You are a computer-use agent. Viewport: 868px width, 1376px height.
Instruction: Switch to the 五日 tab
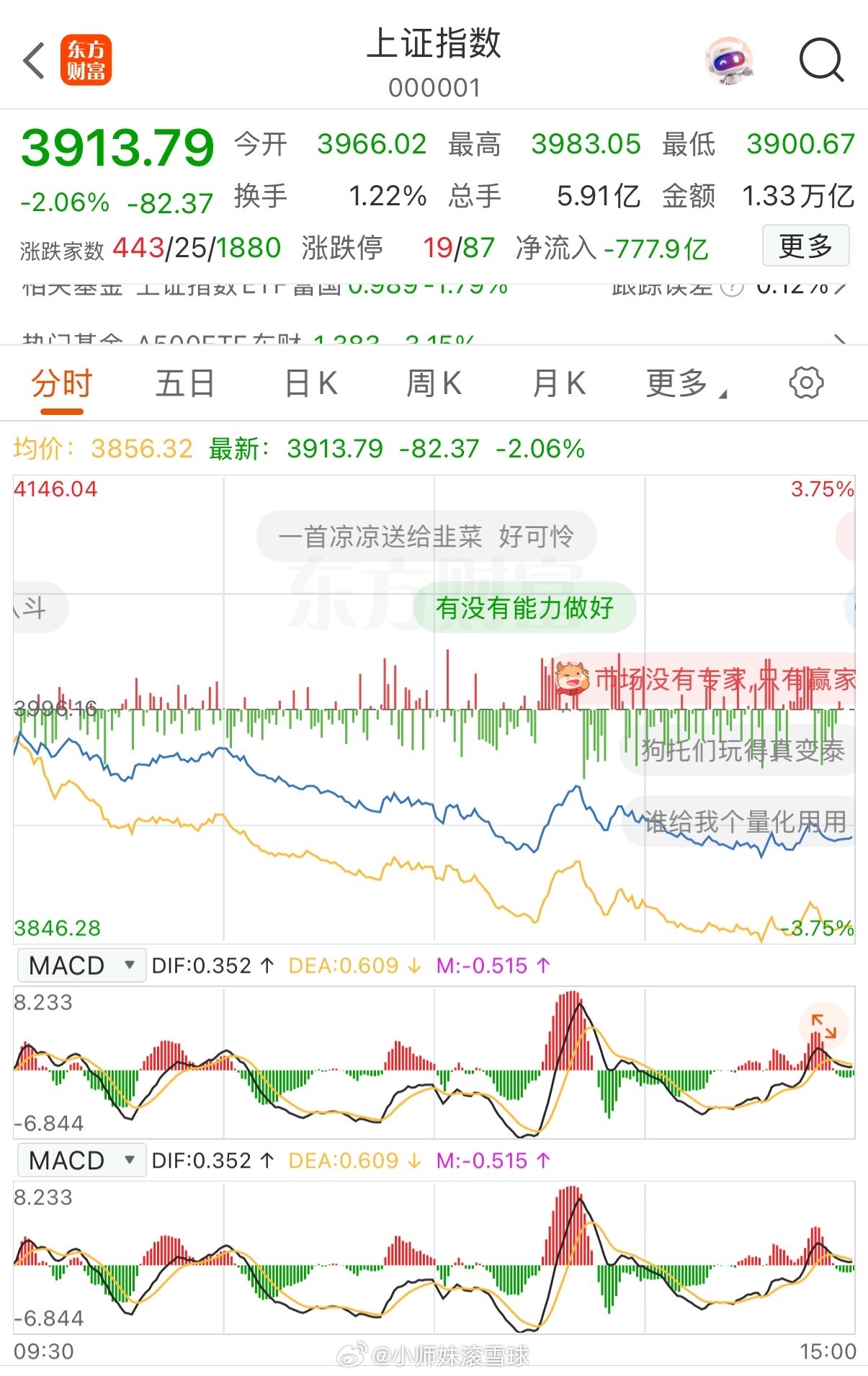click(x=185, y=383)
